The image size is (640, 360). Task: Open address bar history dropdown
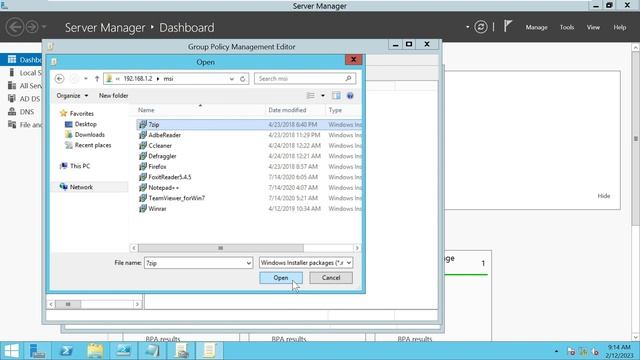(231, 79)
